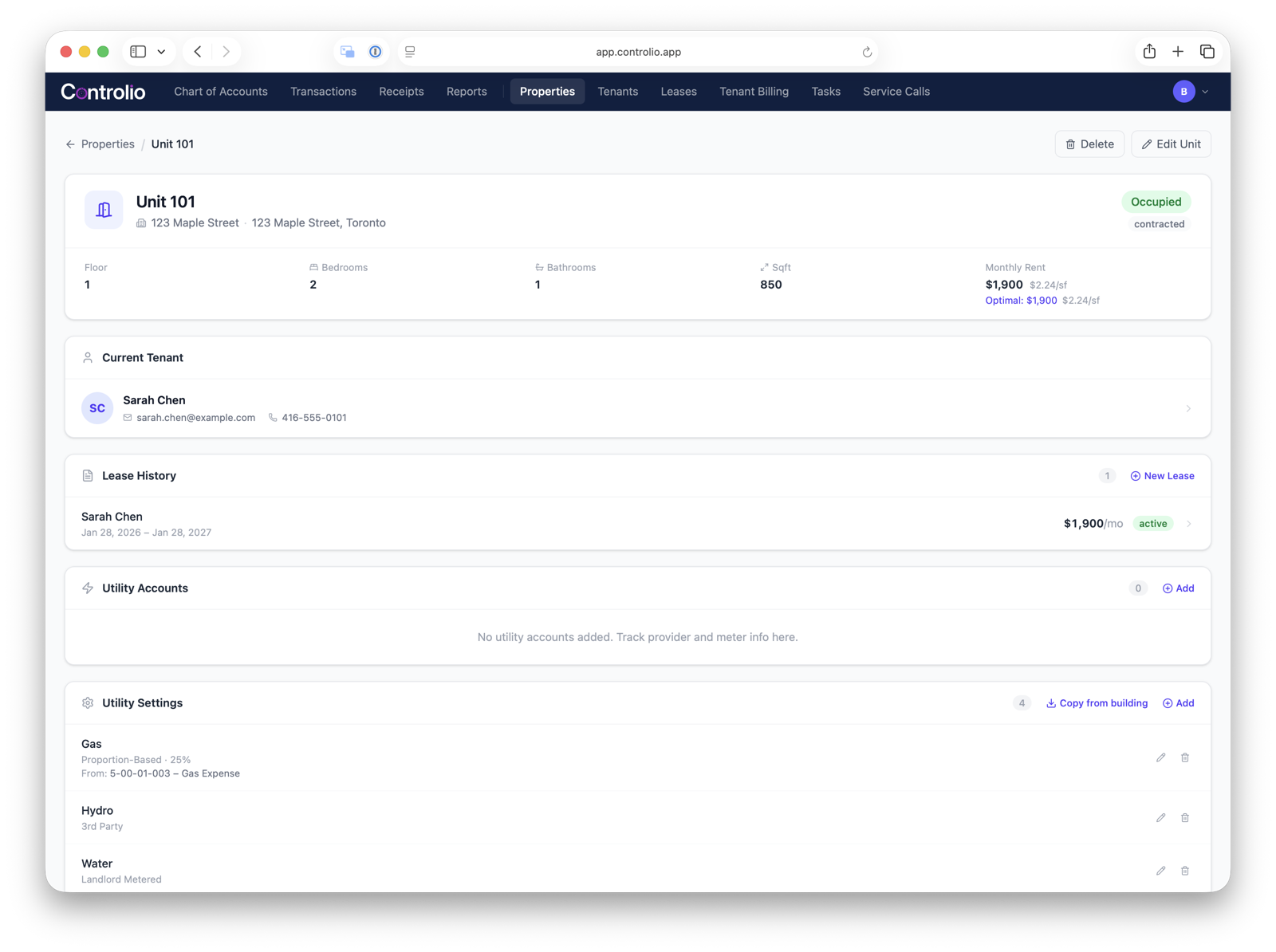1276x952 pixels.
Task: Click the Optimal: $1,900 rent text
Action: point(1021,301)
